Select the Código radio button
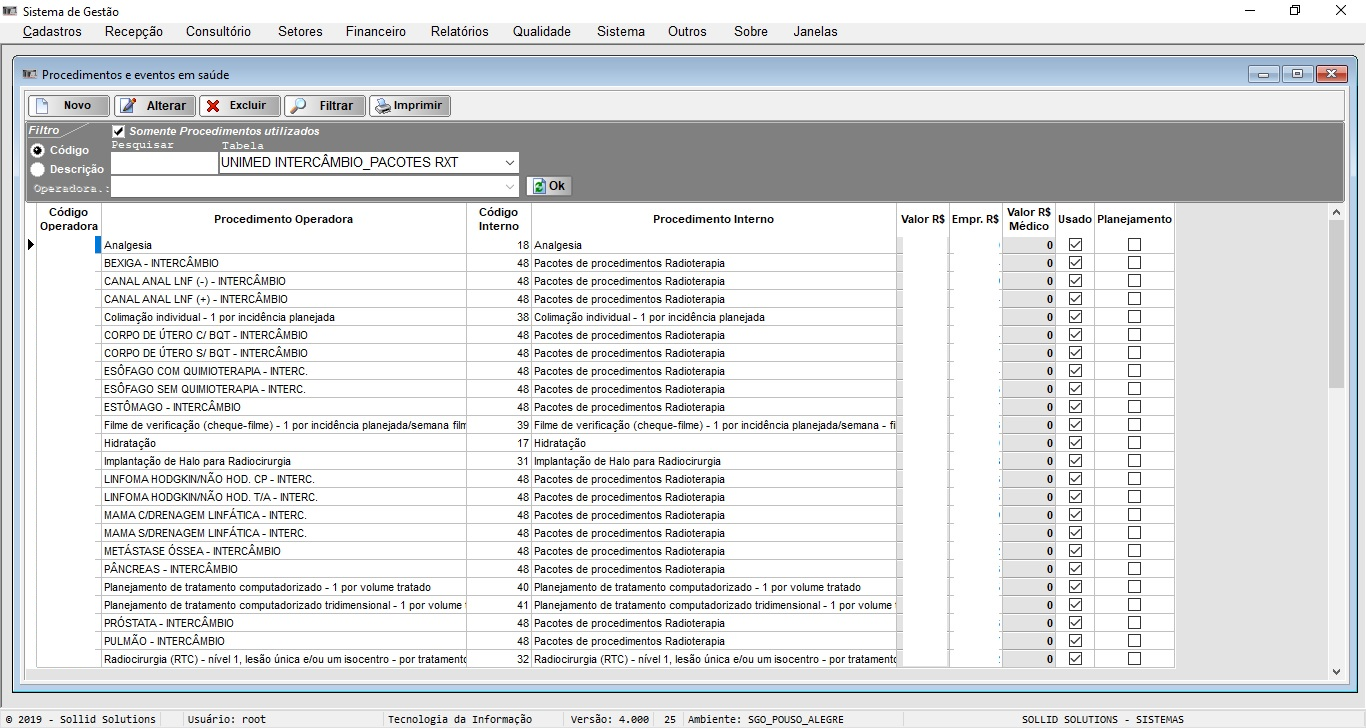1366x728 pixels. 37,150
